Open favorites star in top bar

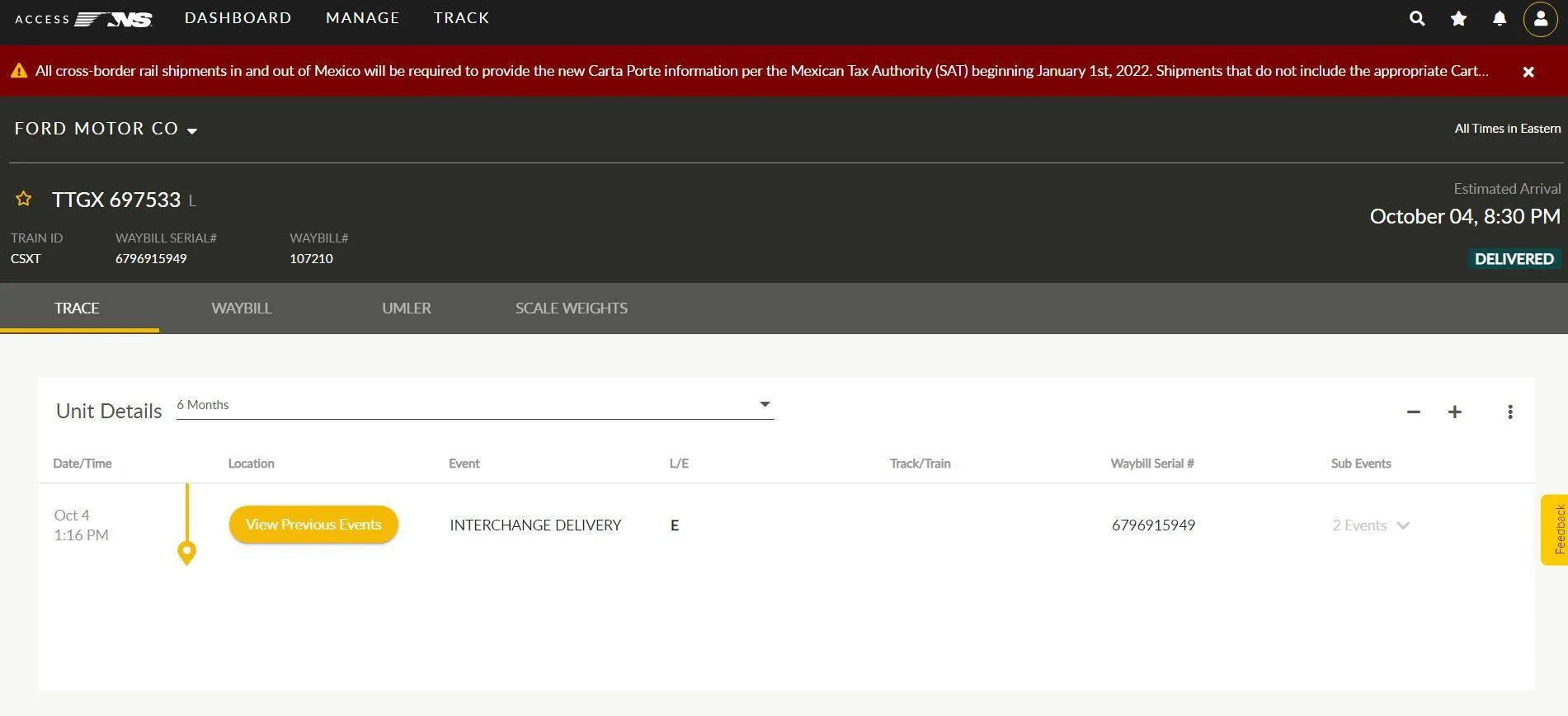coord(1458,18)
